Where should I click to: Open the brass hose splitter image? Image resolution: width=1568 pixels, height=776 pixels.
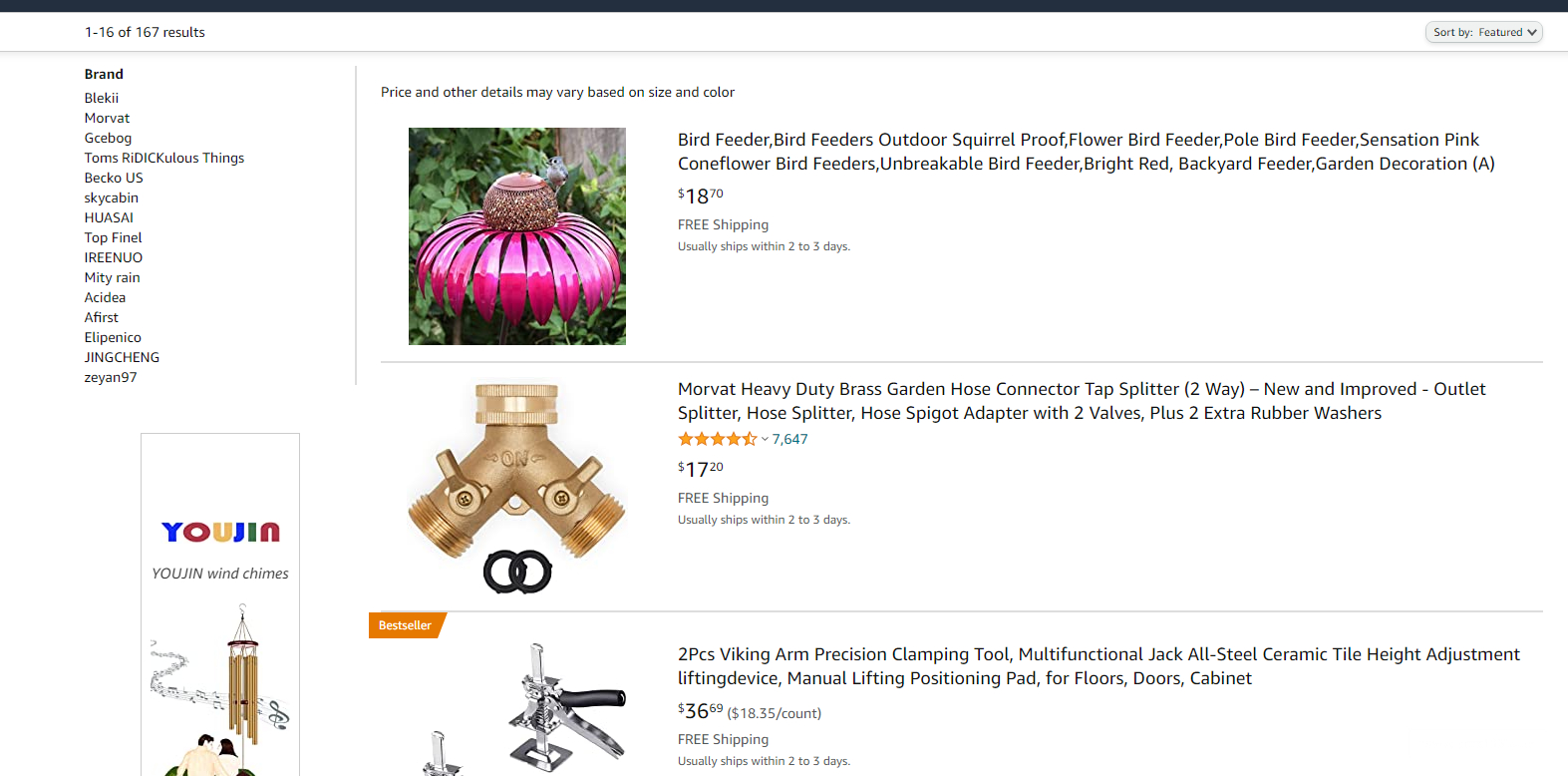(517, 488)
